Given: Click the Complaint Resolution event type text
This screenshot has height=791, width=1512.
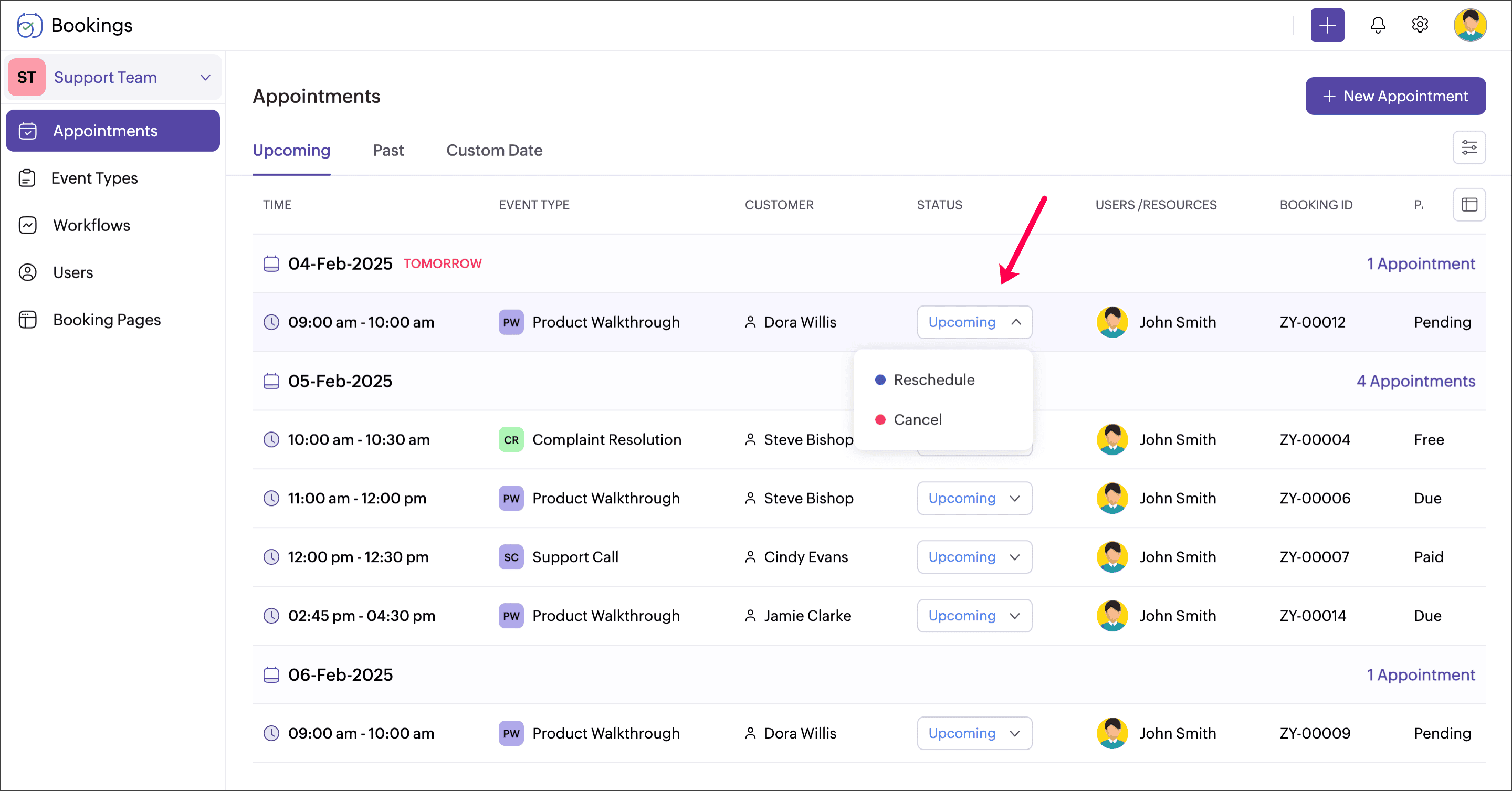Looking at the screenshot, I should pos(607,439).
